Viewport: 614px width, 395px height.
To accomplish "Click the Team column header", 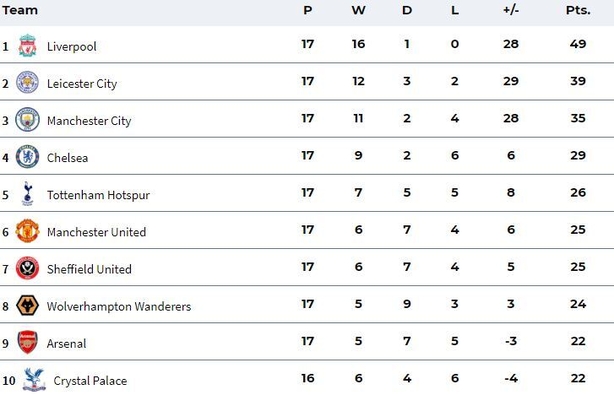I will click(x=20, y=10).
